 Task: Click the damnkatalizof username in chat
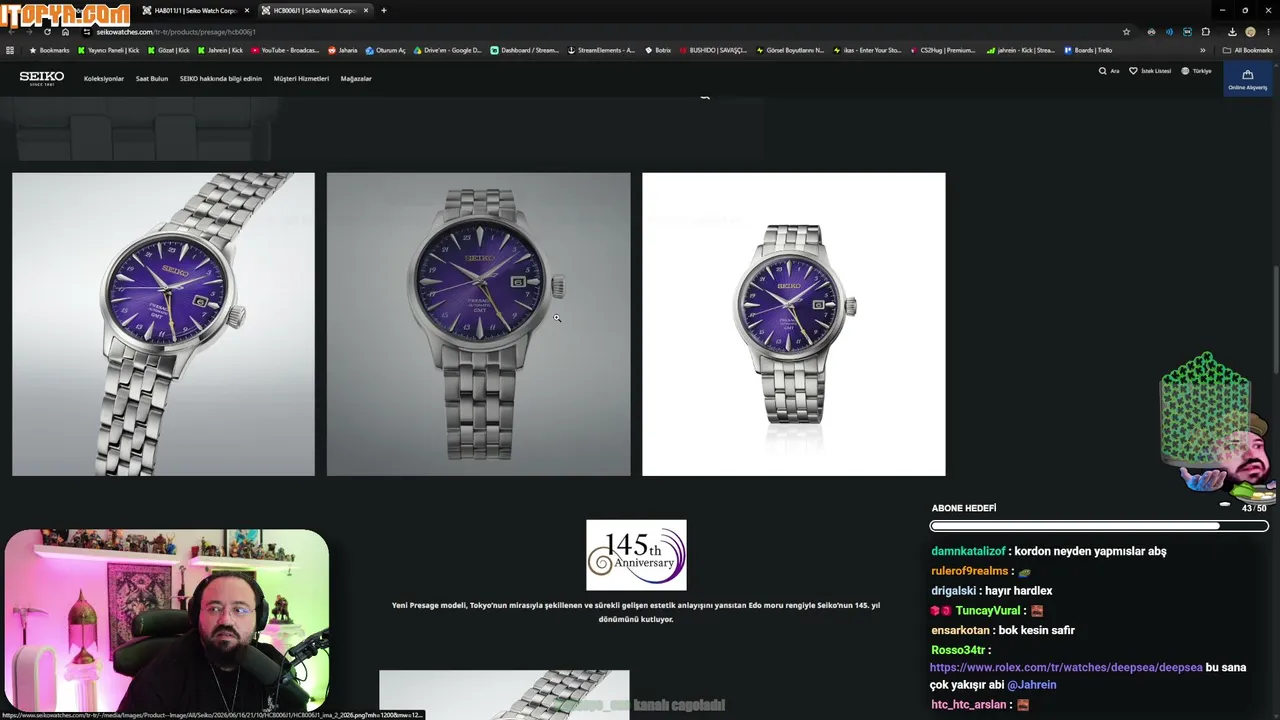tap(969, 551)
